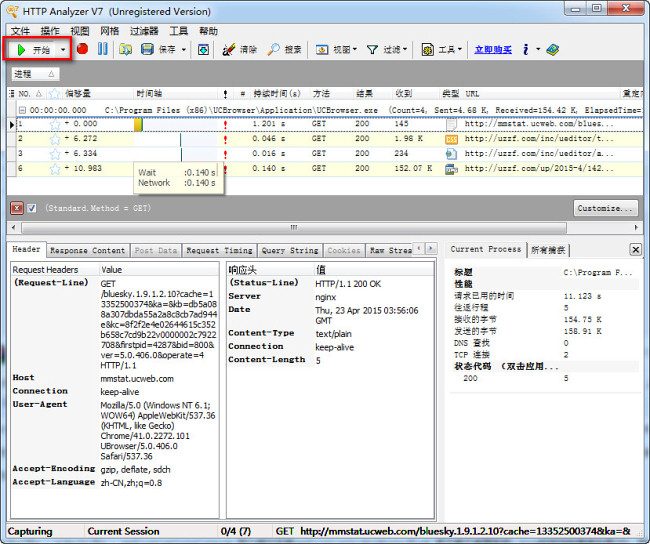Expand the Save (保存) dropdown arrow
650x544 pixels.
click(184, 49)
